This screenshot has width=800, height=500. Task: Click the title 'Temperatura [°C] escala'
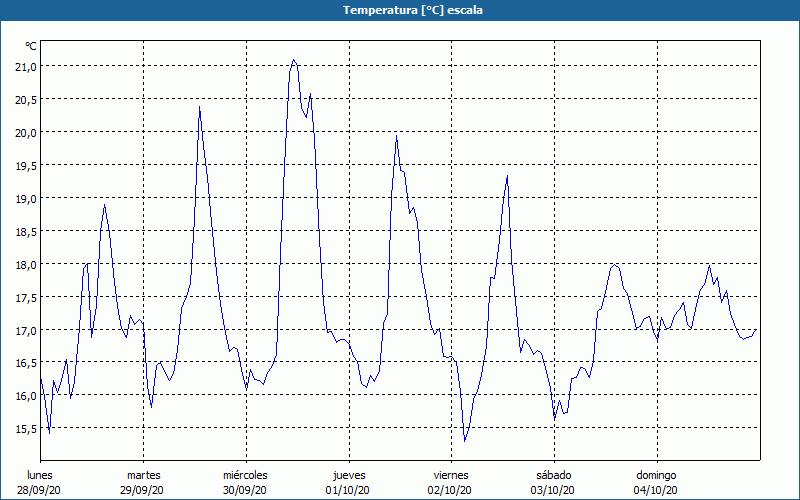(x=412, y=10)
